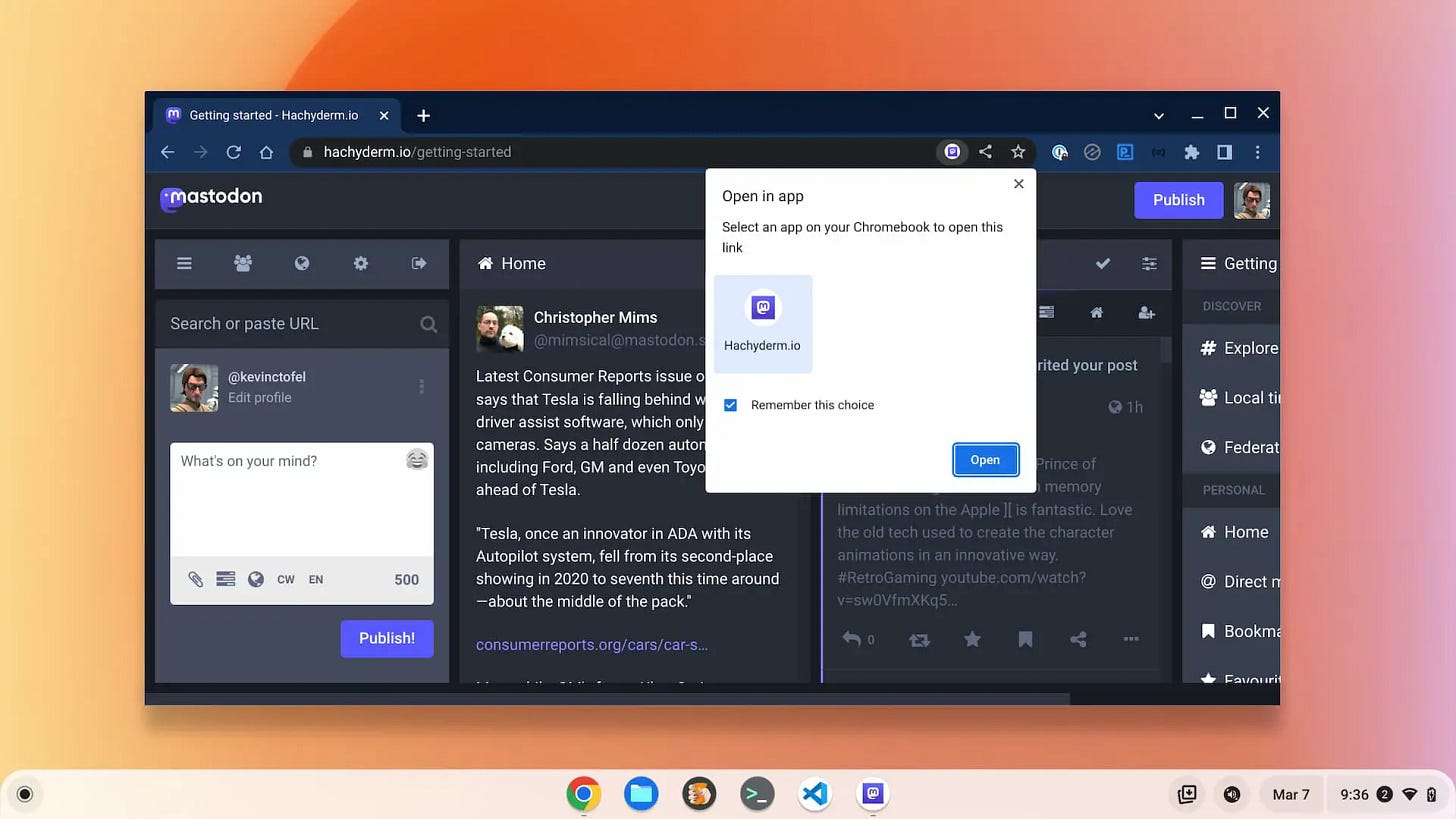Toggle Remember this choice checkbox
The width and height of the screenshot is (1456, 819).
[730, 405]
